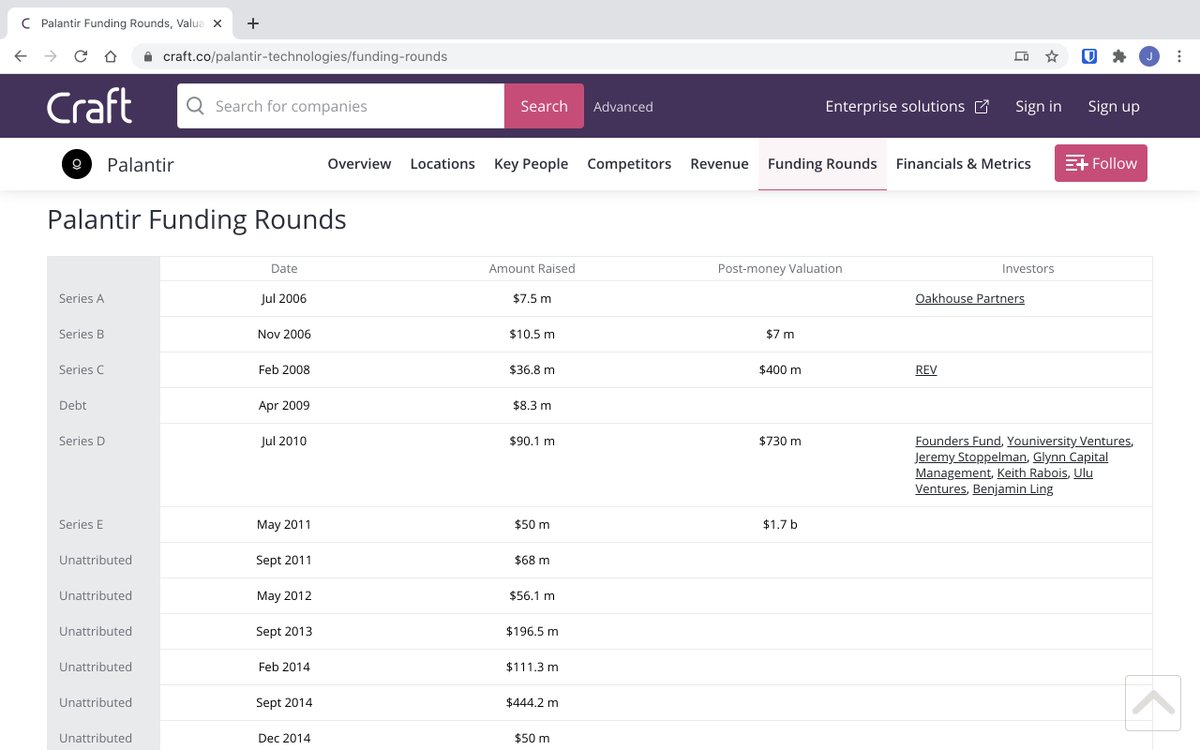Viewport: 1200px width, 750px height.
Task: Click the browser forward arrow
Action: point(50,57)
